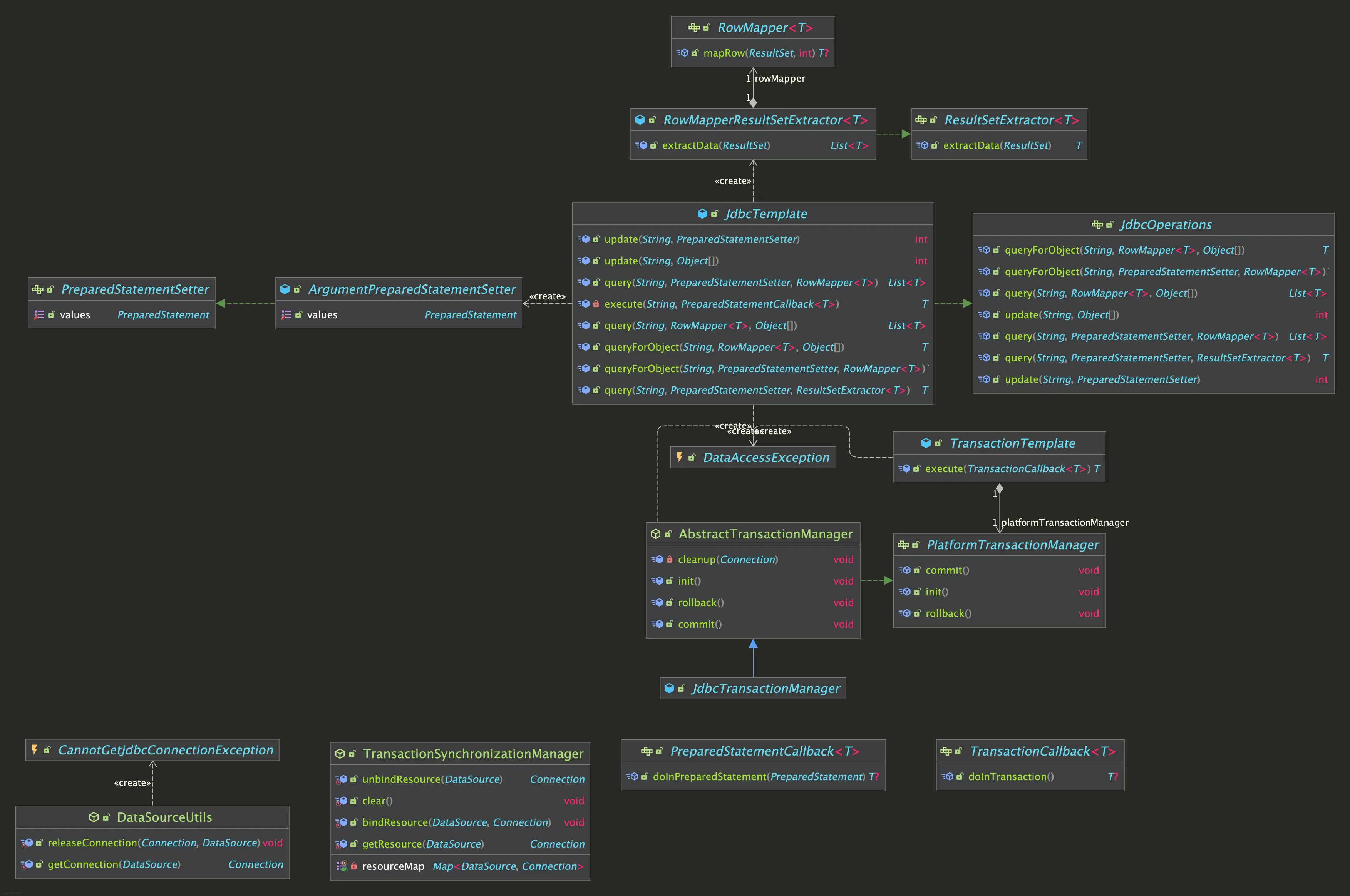Click the DataSourceUtils class icon
1350x896 pixels.
pos(94,817)
